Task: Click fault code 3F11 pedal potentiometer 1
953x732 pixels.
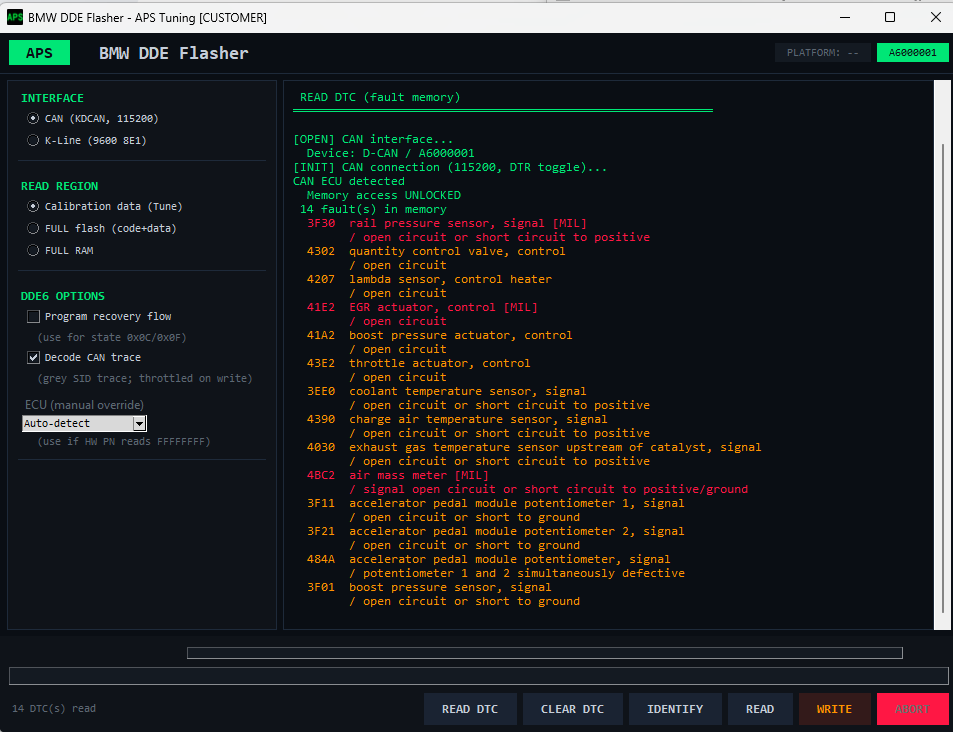Action: coord(495,503)
